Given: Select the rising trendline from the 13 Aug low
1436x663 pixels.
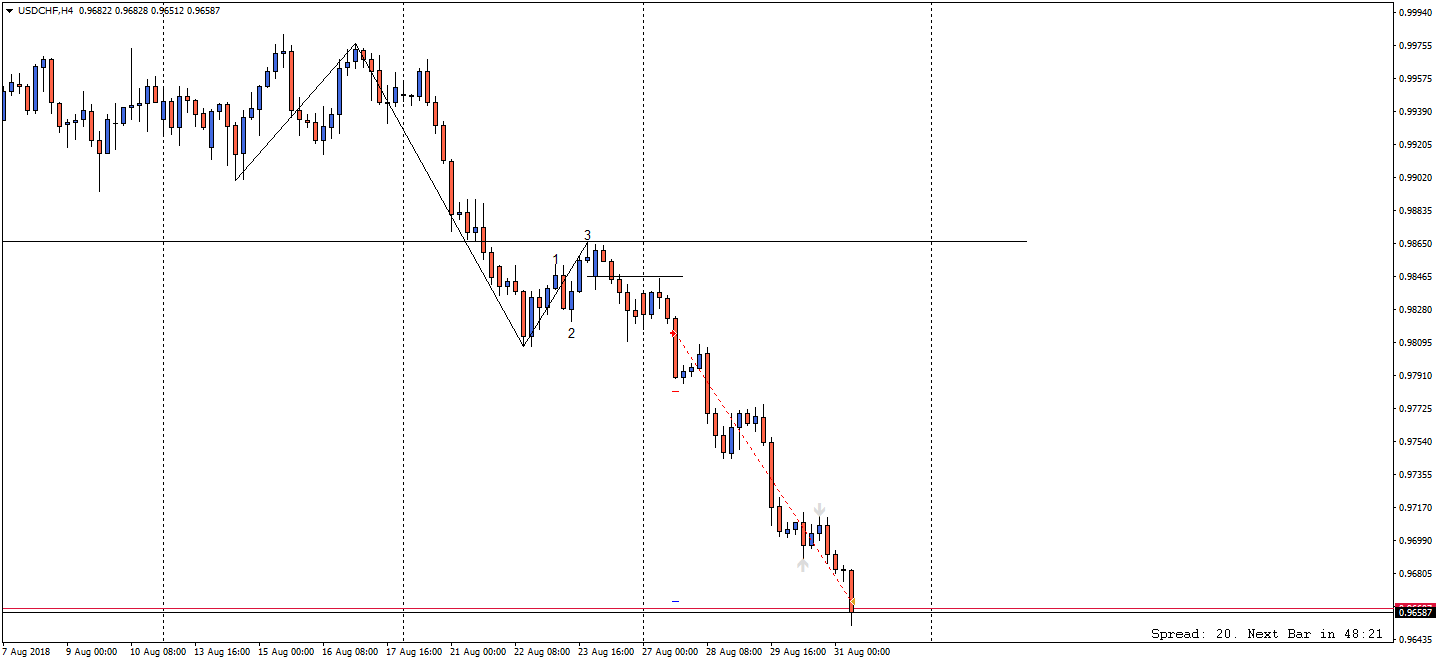Looking at the screenshot, I should [x=296, y=113].
